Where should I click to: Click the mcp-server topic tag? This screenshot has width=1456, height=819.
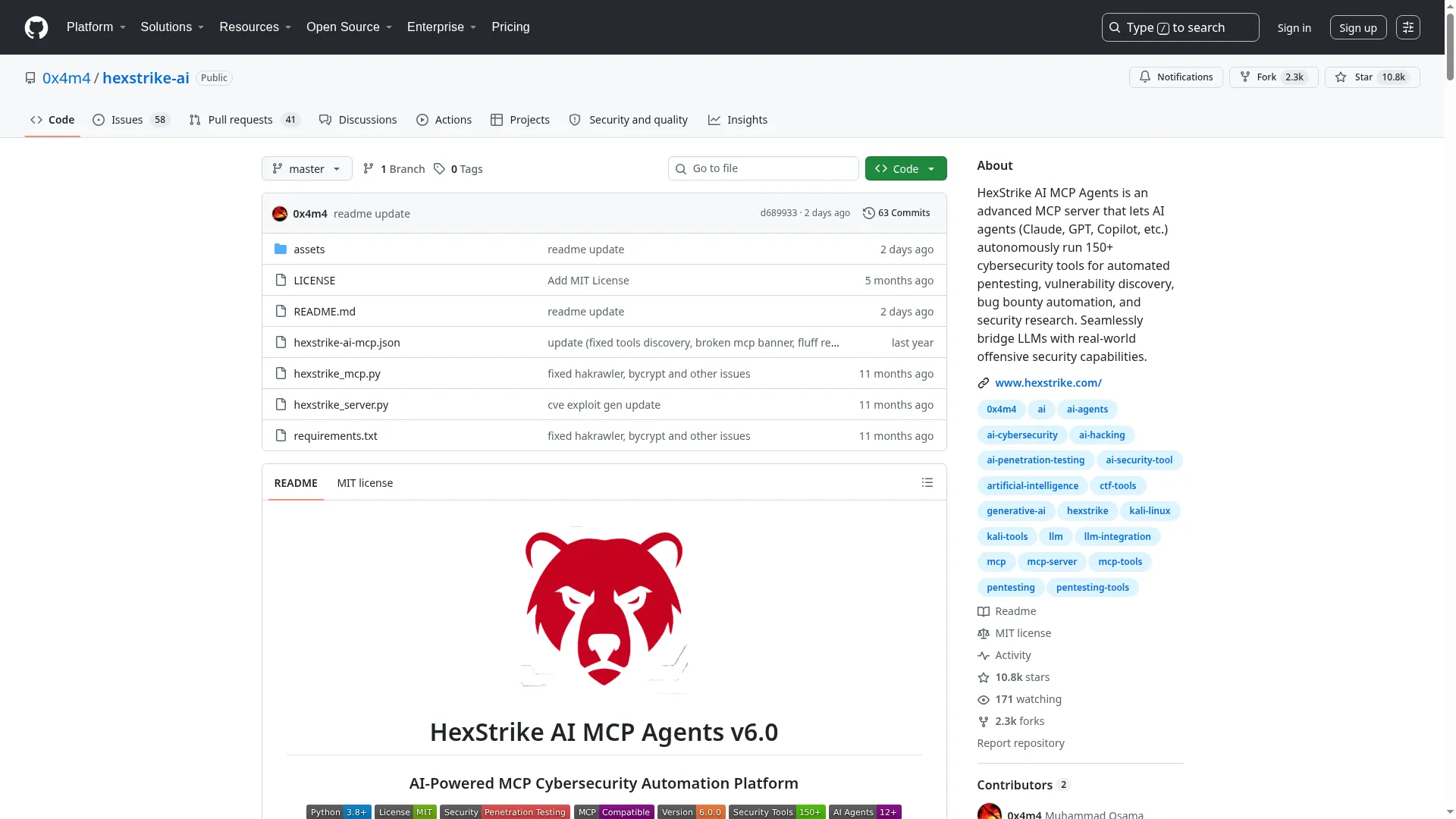1052,562
